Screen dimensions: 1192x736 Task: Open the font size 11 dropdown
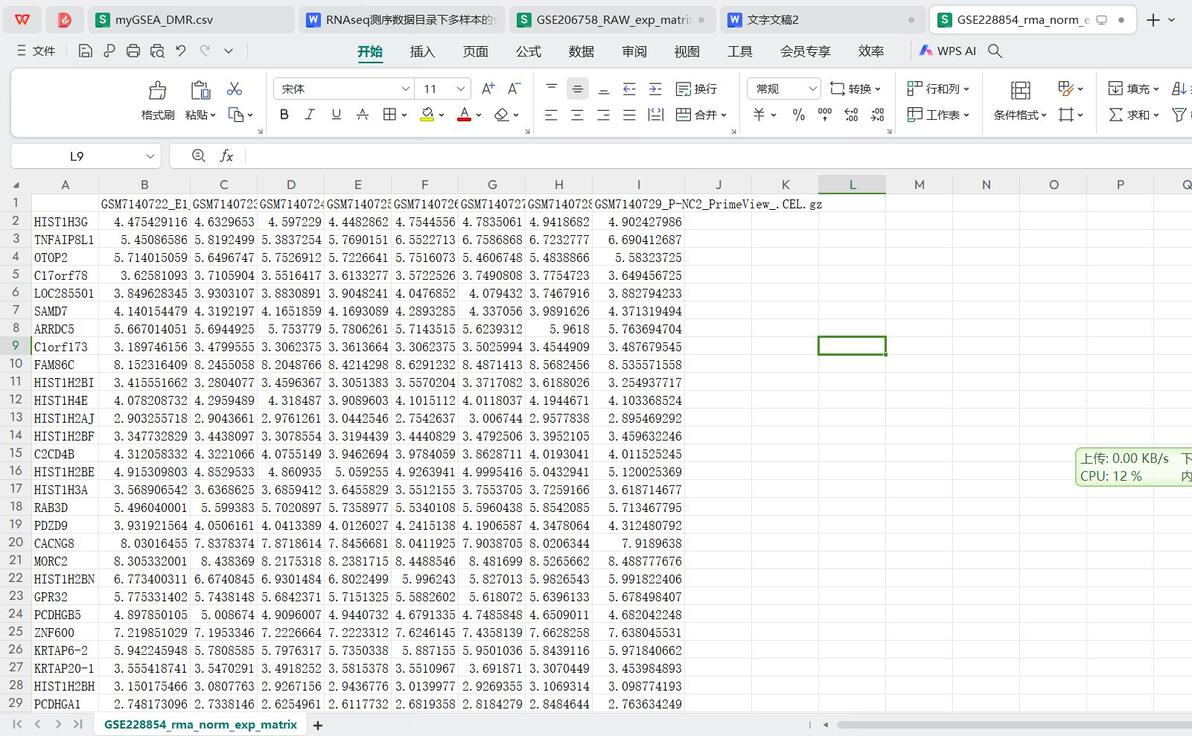461,89
